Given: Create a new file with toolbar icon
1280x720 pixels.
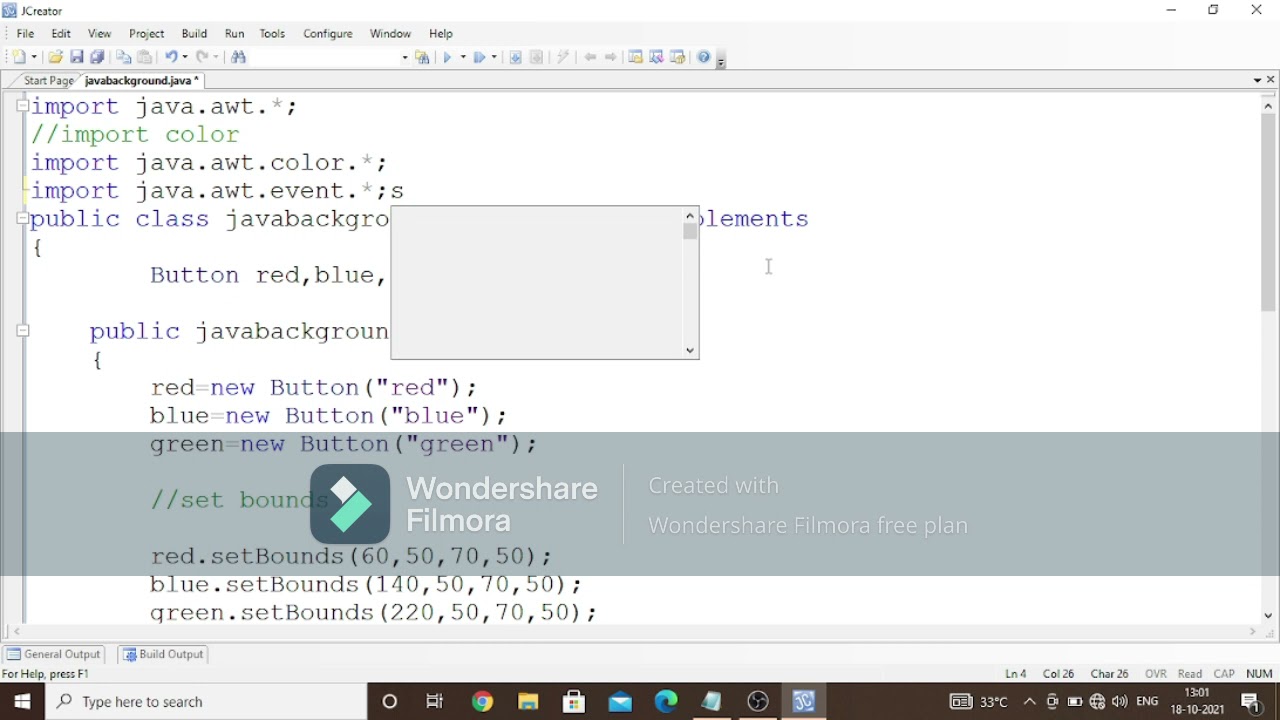Looking at the screenshot, I should click(x=18, y=57).
